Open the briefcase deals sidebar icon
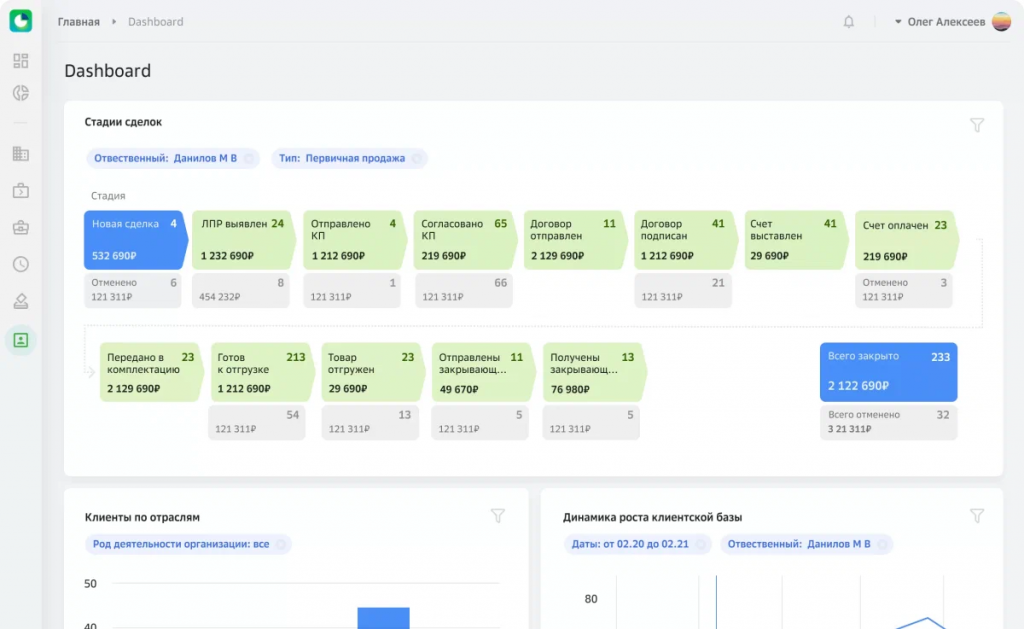1024x629 pixels. pyautogui.click(x=21, y=191)
